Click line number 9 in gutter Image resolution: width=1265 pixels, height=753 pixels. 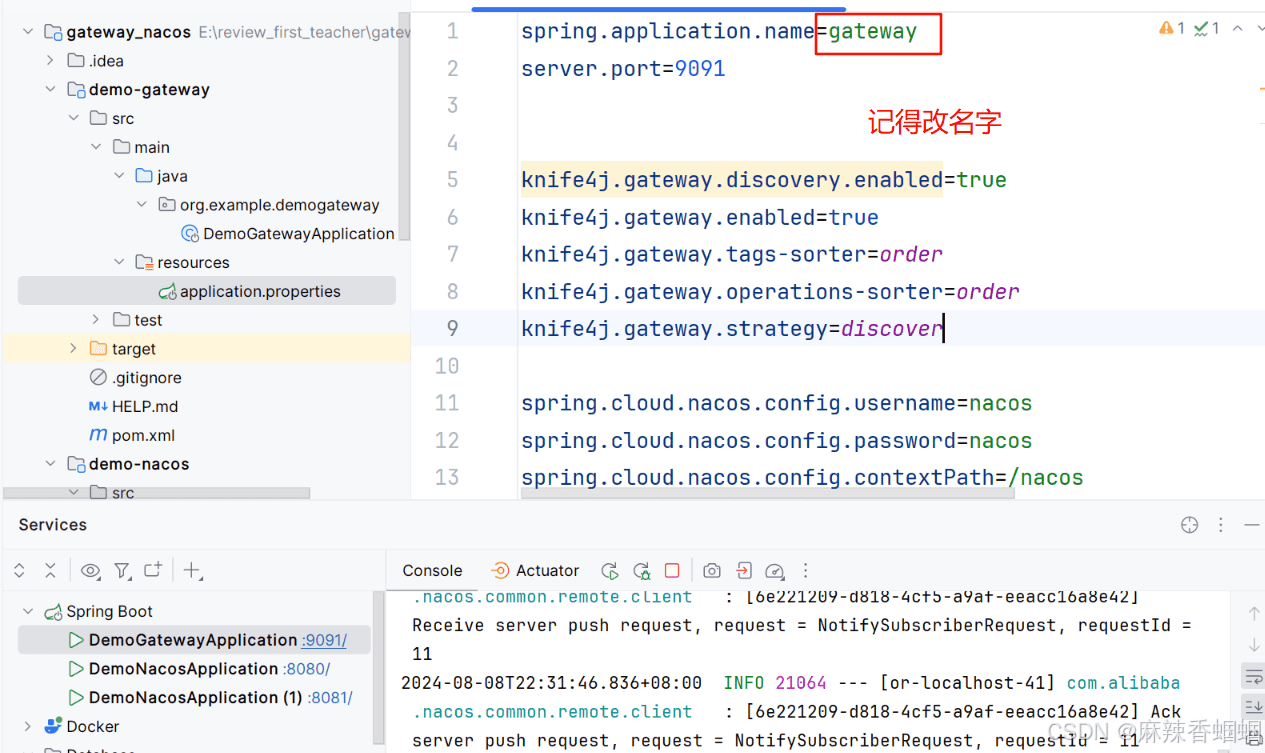pos(452,329)
